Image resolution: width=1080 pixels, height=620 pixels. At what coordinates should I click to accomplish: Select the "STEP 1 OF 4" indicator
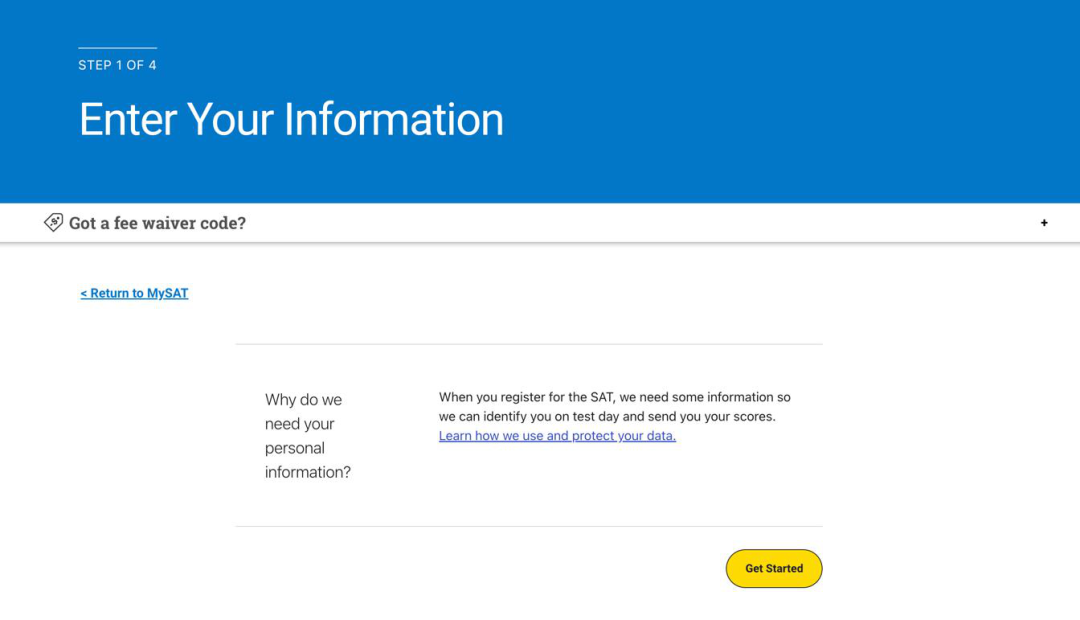tap(117, 65)
